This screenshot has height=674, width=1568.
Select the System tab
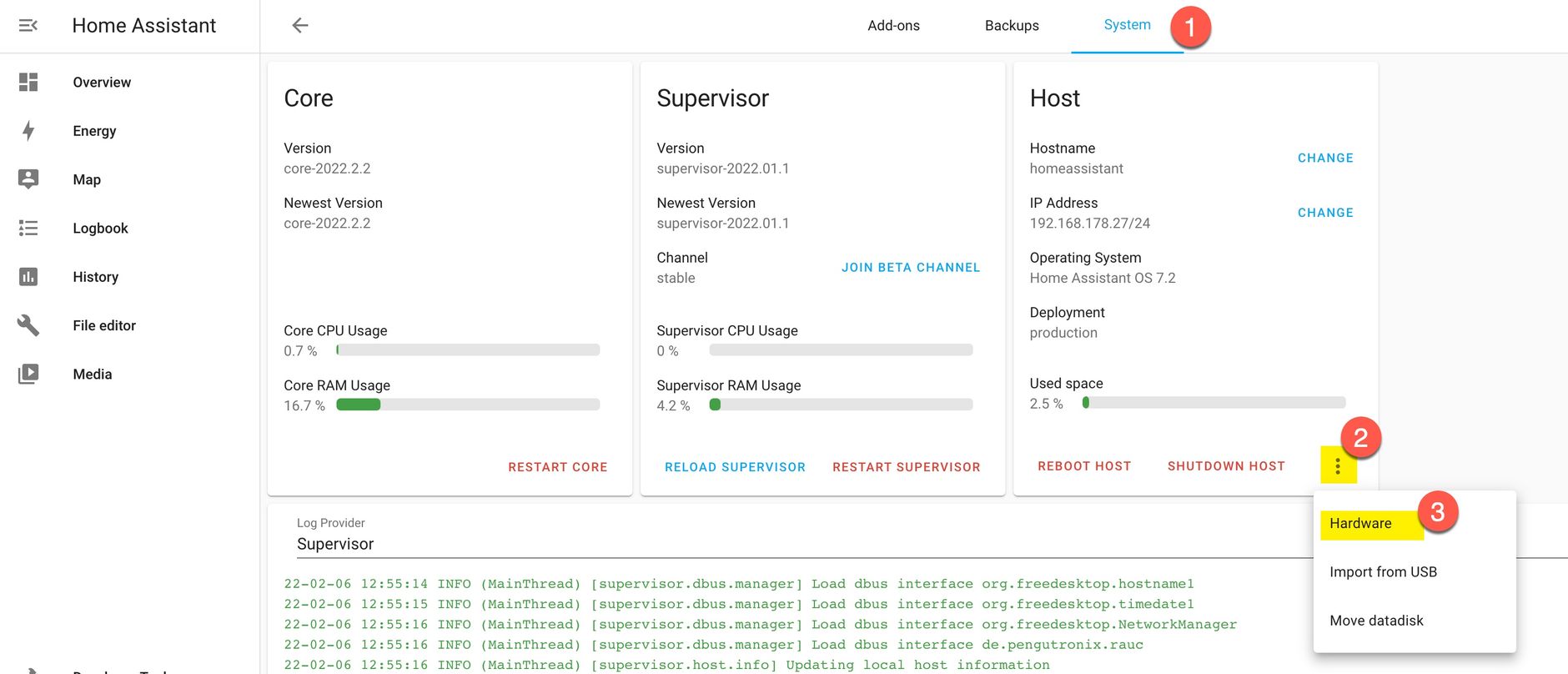click(x=1127, y=25)
